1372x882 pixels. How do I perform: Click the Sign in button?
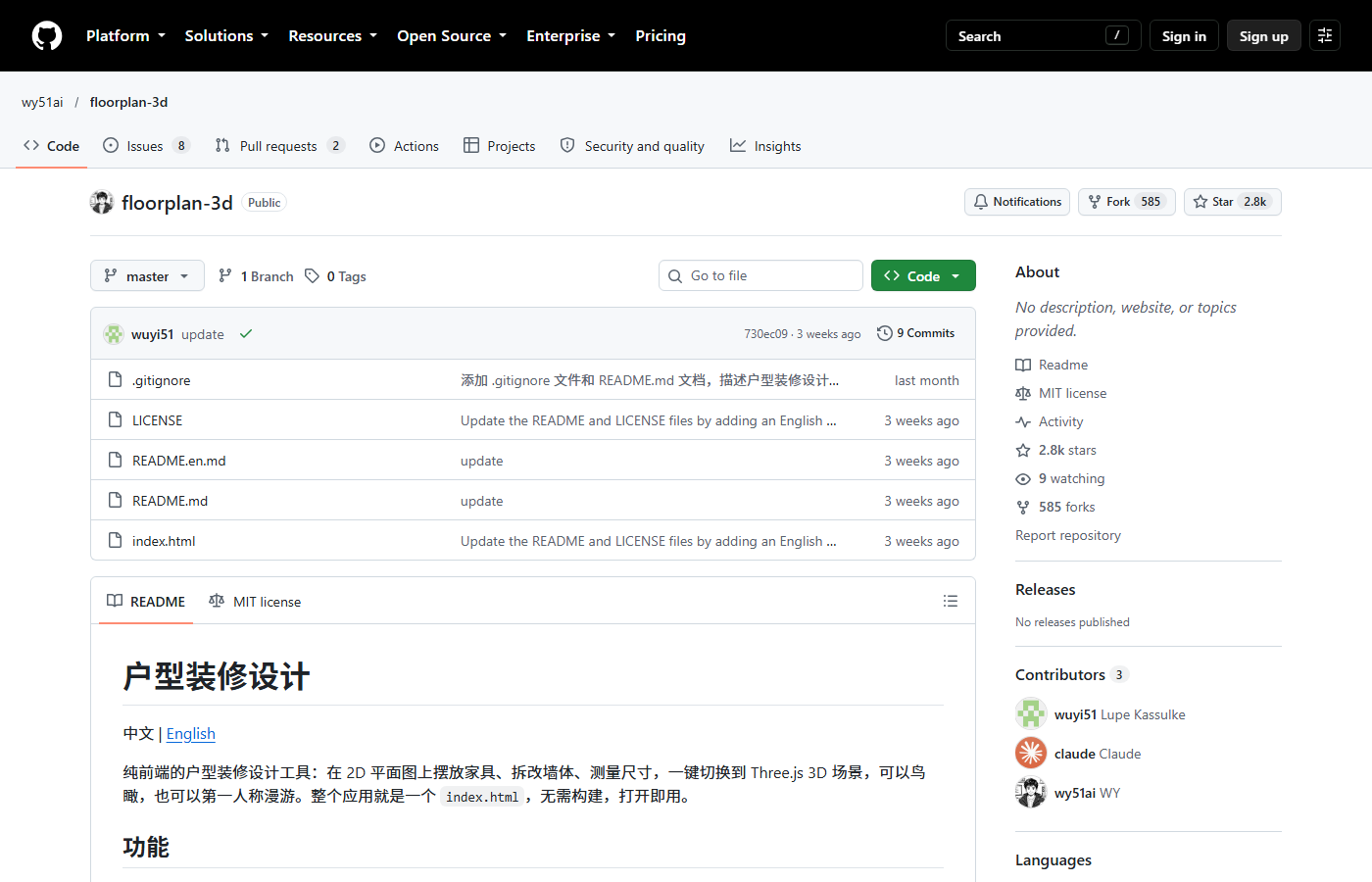pyautogui.click(x=1184, y=35)
